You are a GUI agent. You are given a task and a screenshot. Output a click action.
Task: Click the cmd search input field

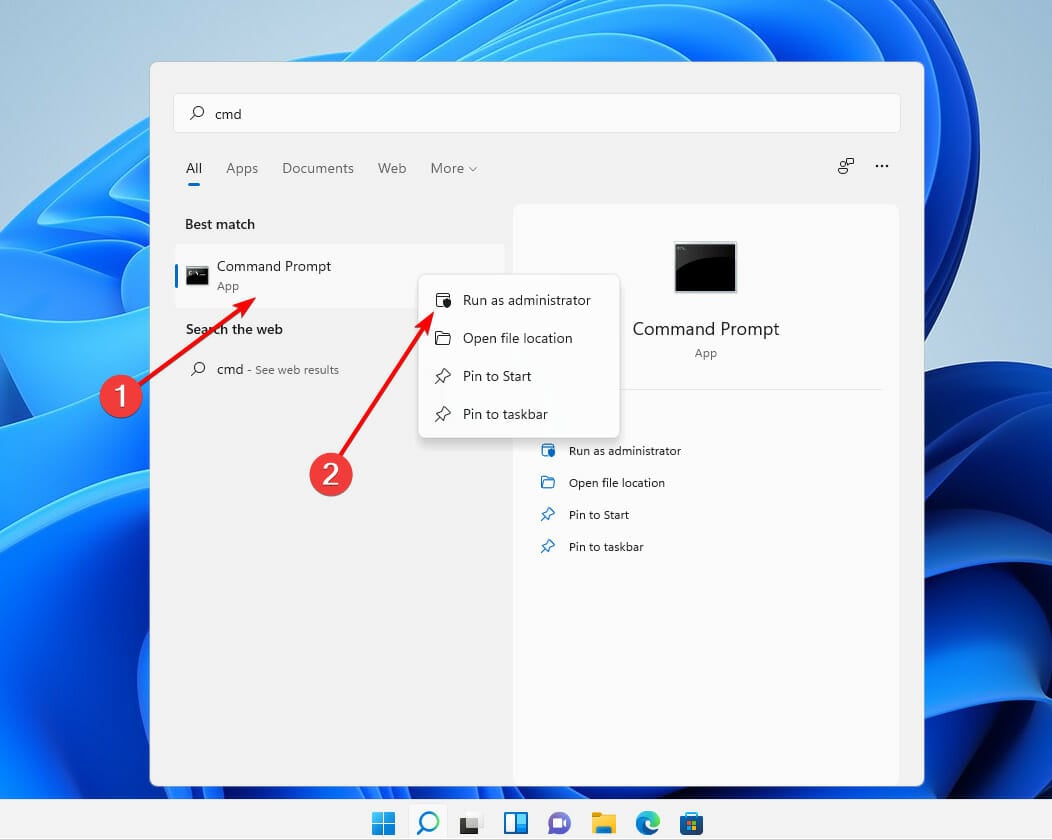click(x=537, y=113)
